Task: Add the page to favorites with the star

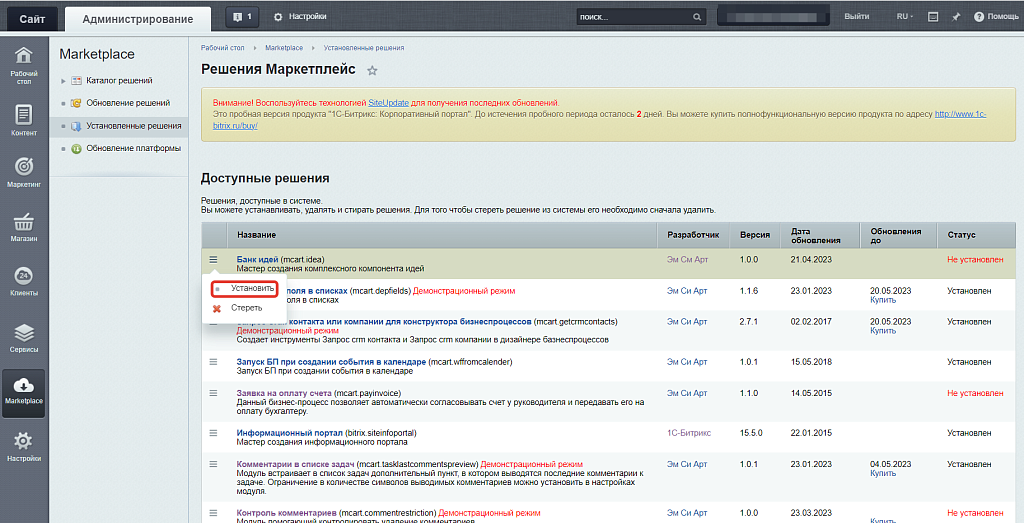Action: (372, 71)
